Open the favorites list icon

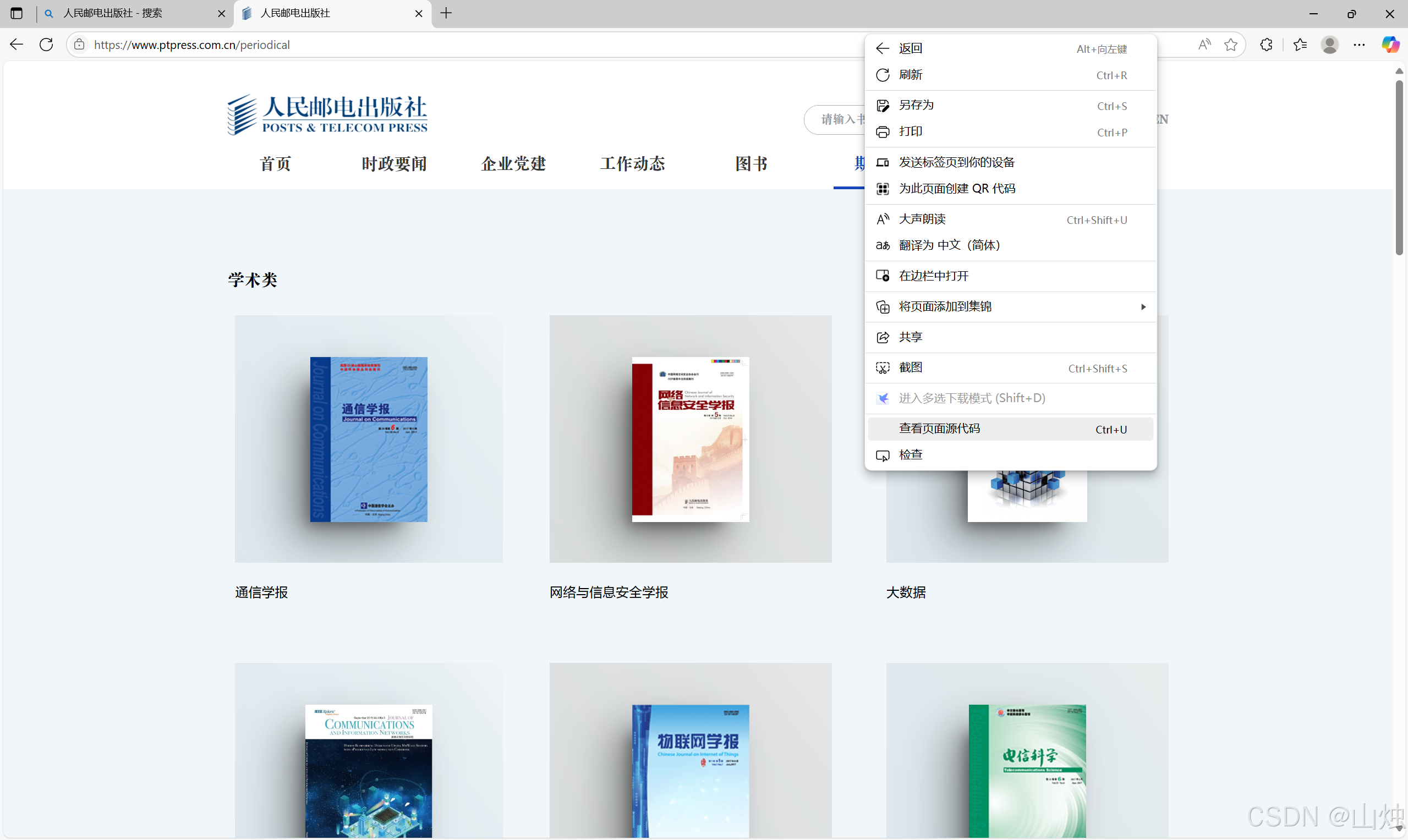coord(1299,45)
